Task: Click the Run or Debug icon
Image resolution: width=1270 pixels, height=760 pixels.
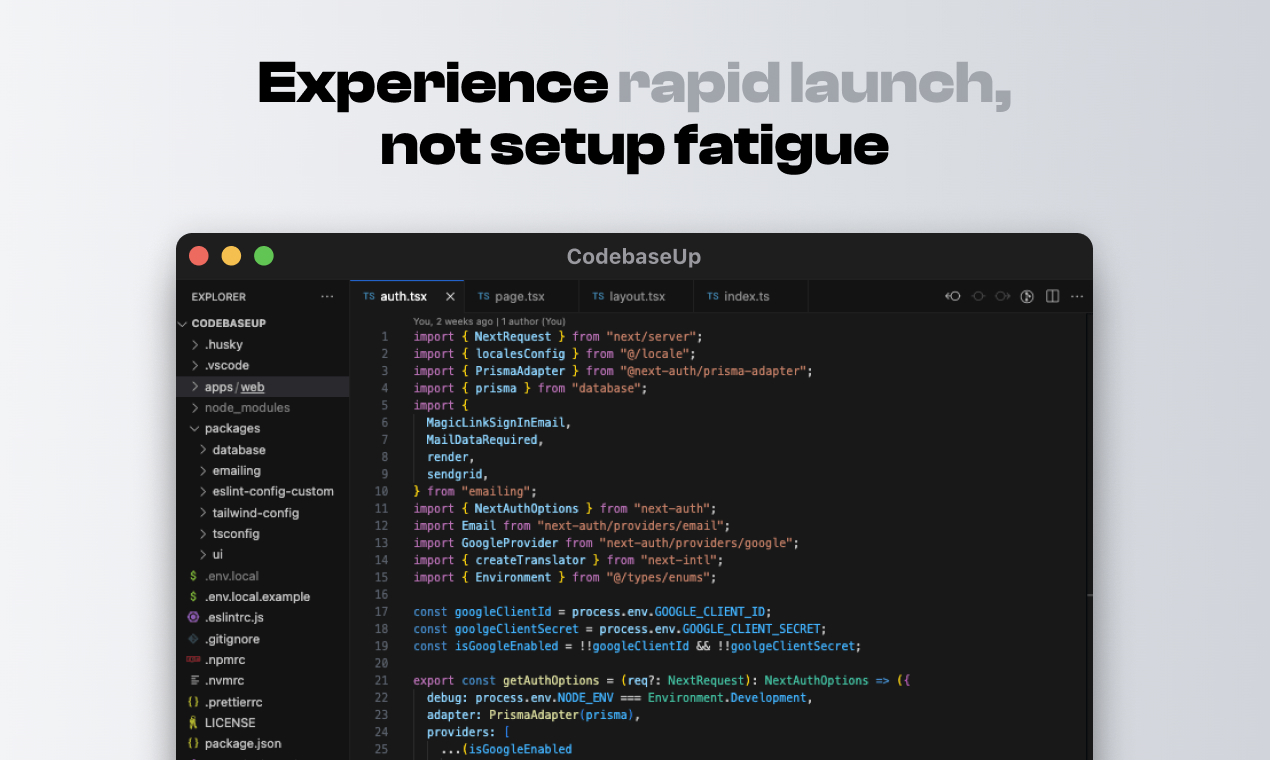Action: click(x=1027, y=296)
